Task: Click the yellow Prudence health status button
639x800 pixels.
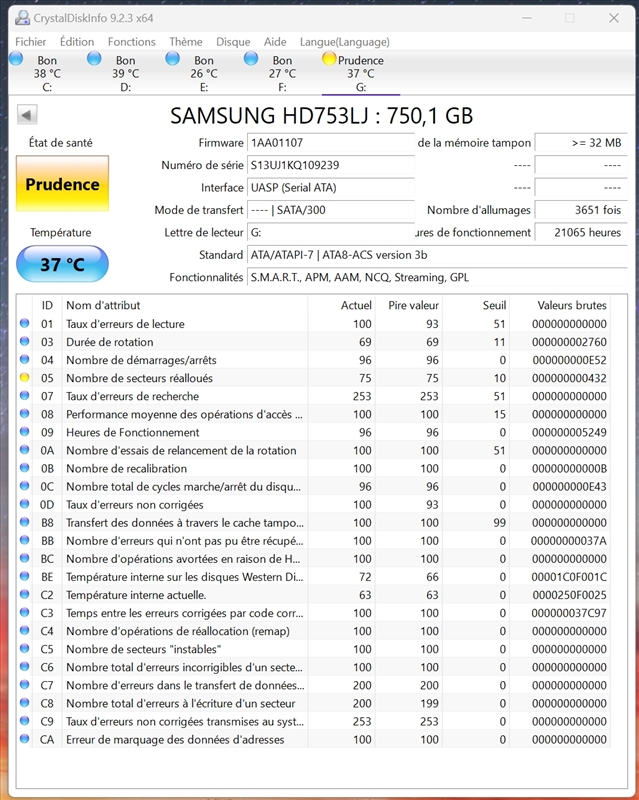Action: (x=62, y=184)
